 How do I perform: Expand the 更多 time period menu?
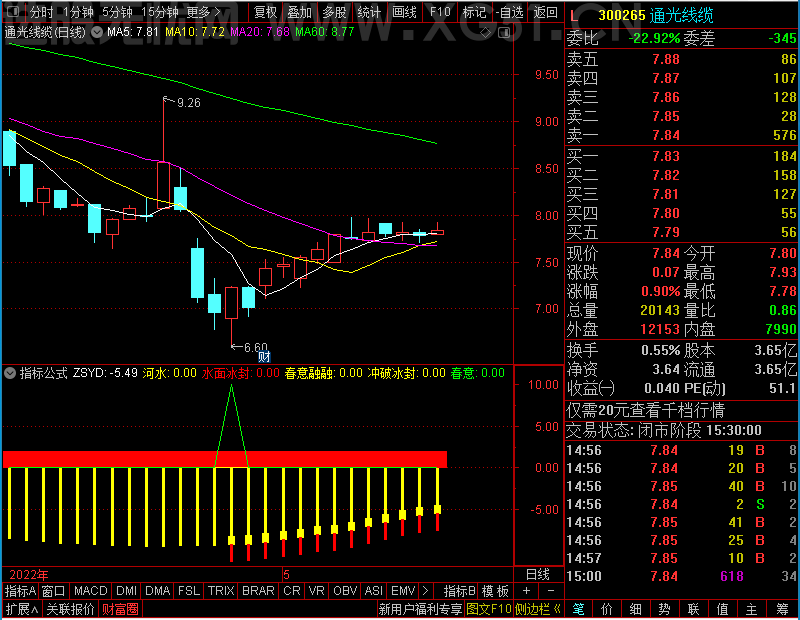(203, 12)
